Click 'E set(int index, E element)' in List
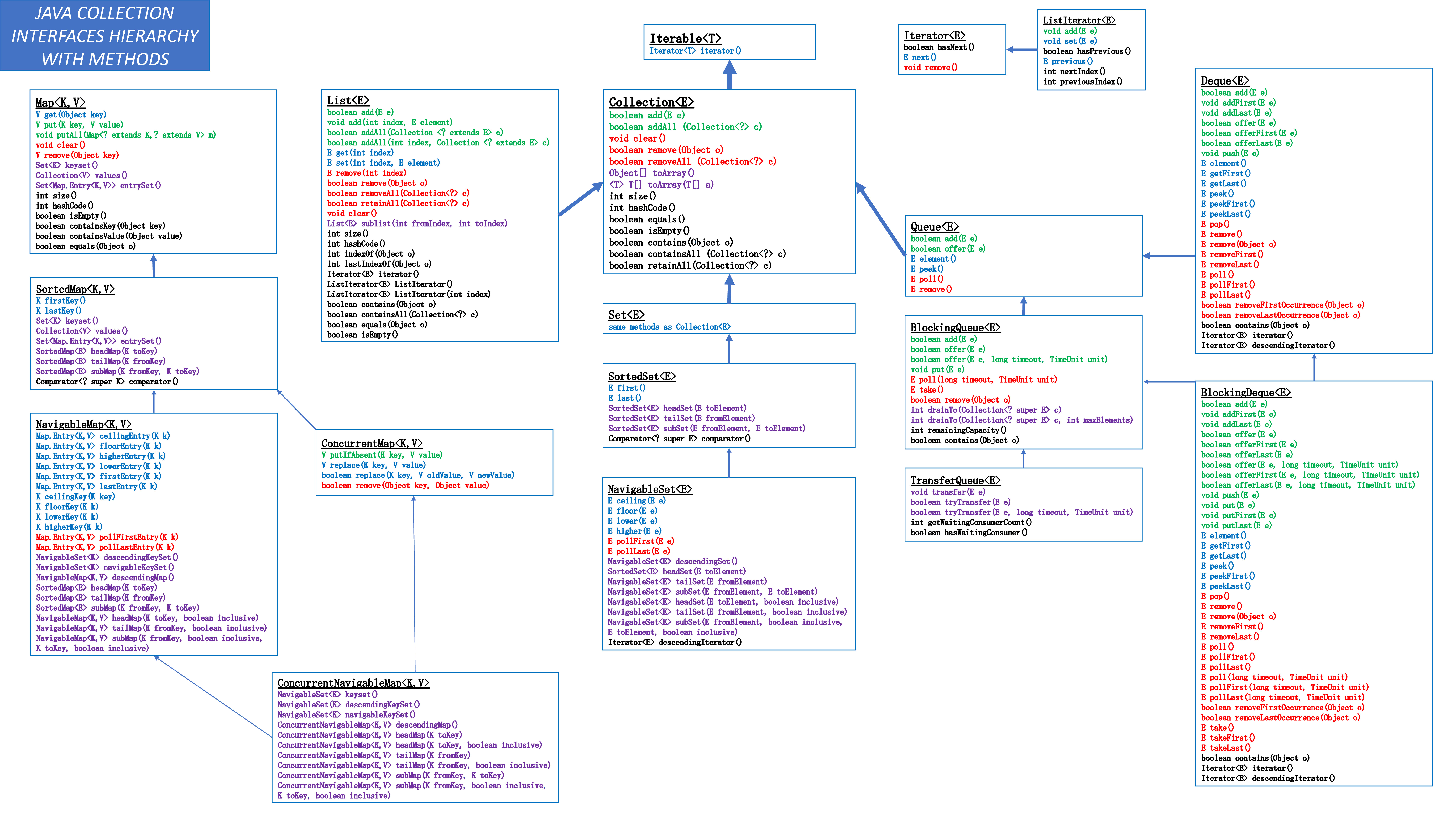The height and width of the screenshot is (819, 1456). click(383, 163)
